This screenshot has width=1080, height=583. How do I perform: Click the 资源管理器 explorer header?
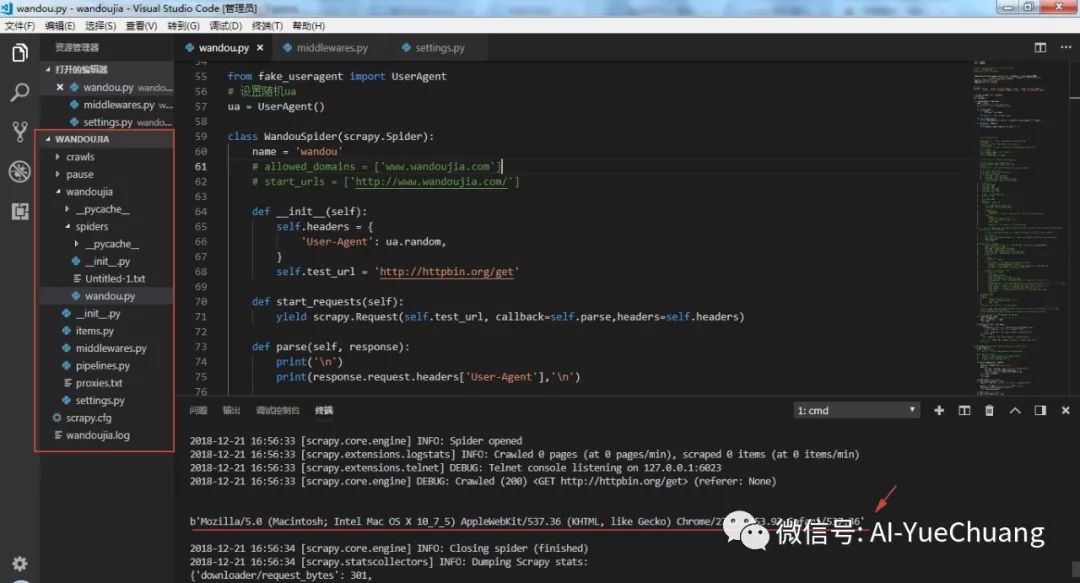pyautogui.click(x=77, y=48)
